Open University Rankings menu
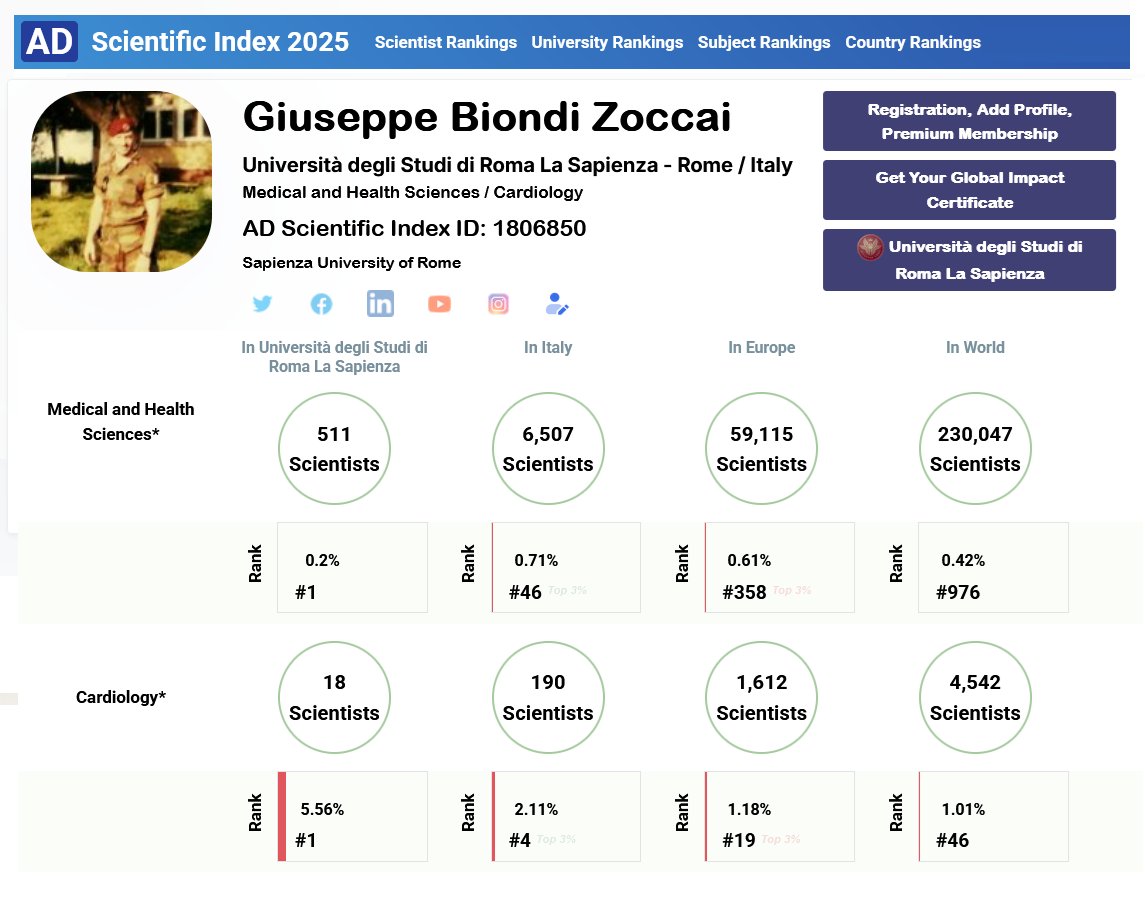This screenshot has width=1145, height=905. coord(607,42)
